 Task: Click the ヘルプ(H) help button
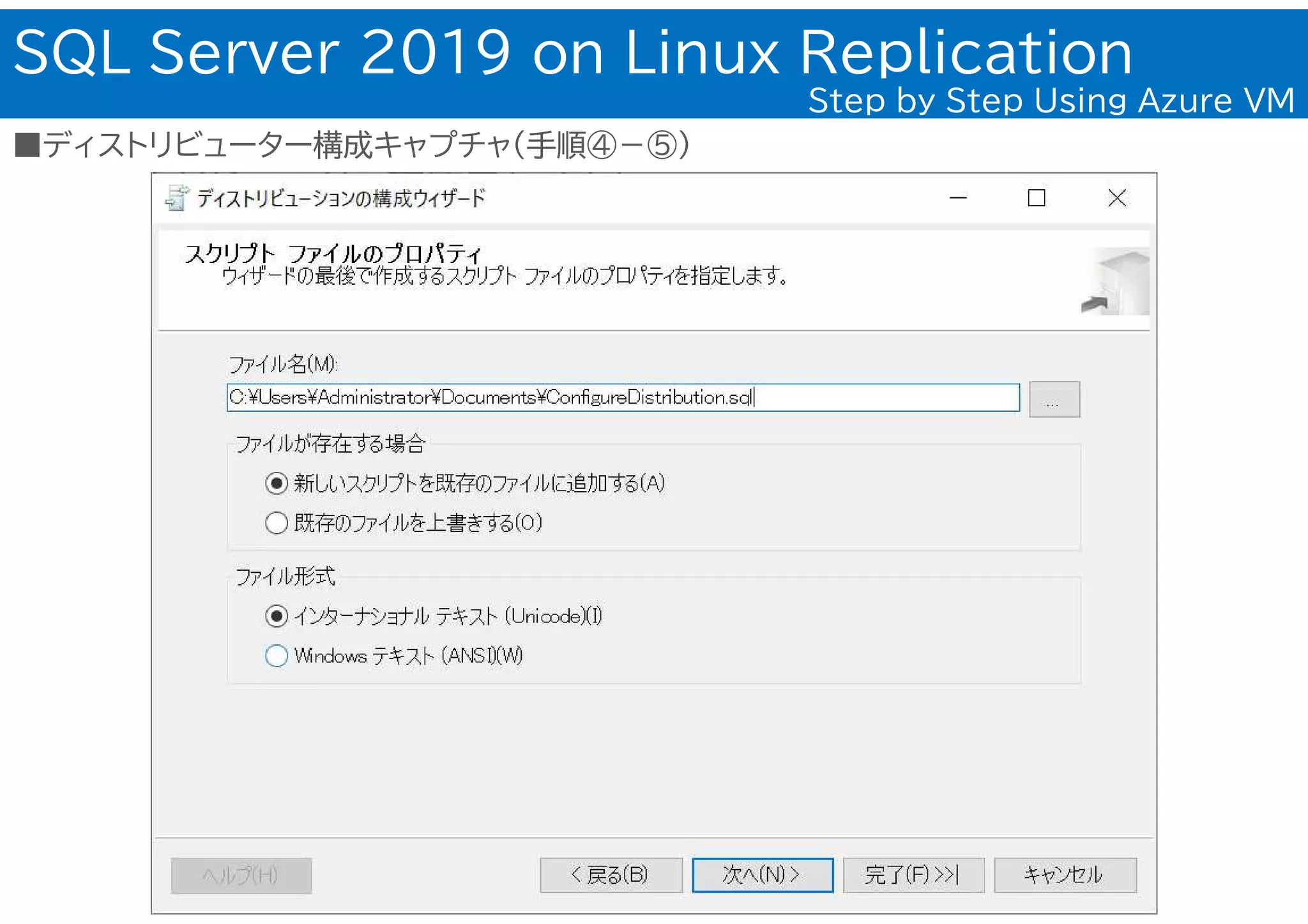pyautogui.click(x=241, y=875)
